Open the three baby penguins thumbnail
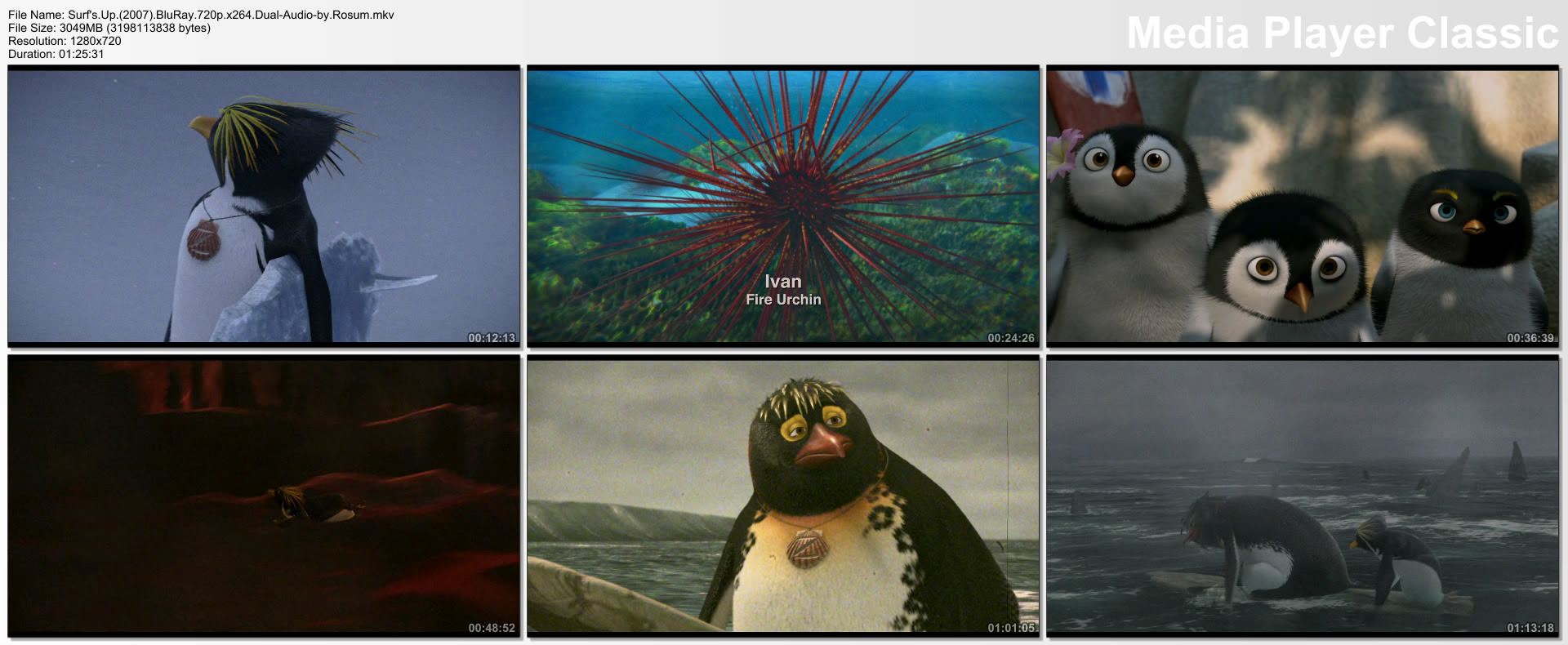Screen dimensions: 1568x645 click(1303, 206)
